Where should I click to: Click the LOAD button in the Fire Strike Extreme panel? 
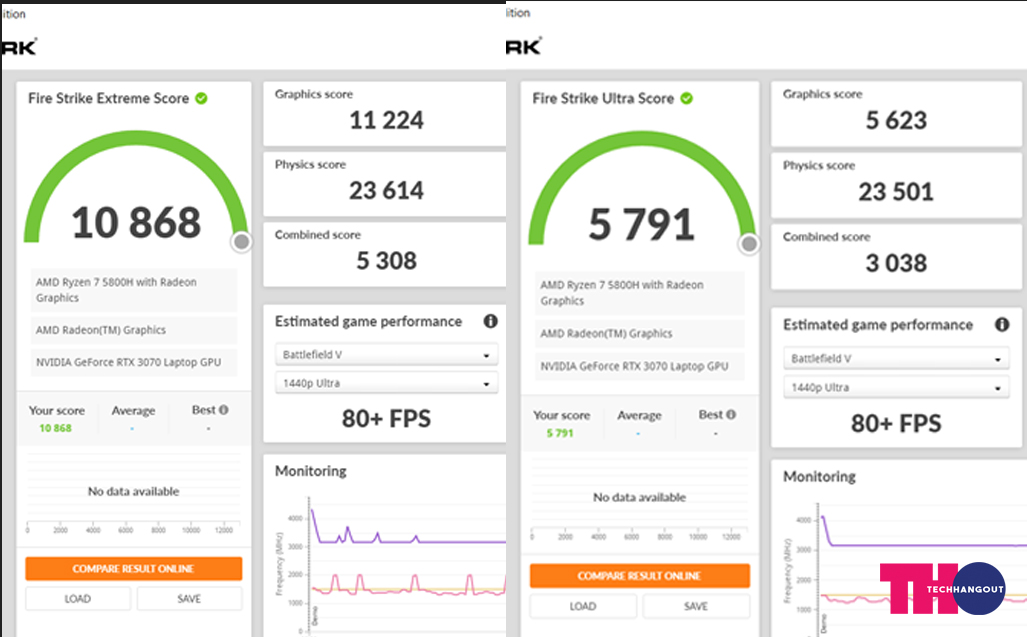[78, 598]
